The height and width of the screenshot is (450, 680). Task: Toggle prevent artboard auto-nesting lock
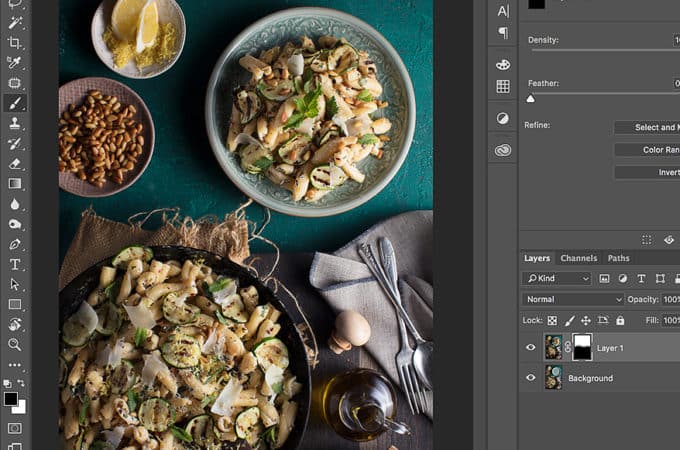pyautogui.click(x=603, y=320)
